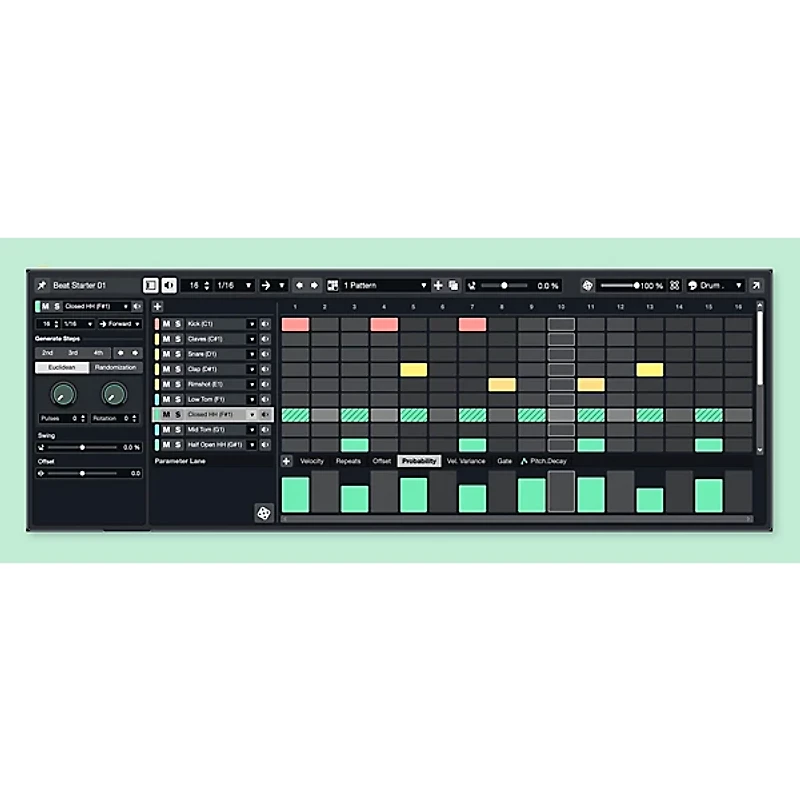Switch to the Velocity parameter tab
800x800 pixels.
click(x=311, y=461)
